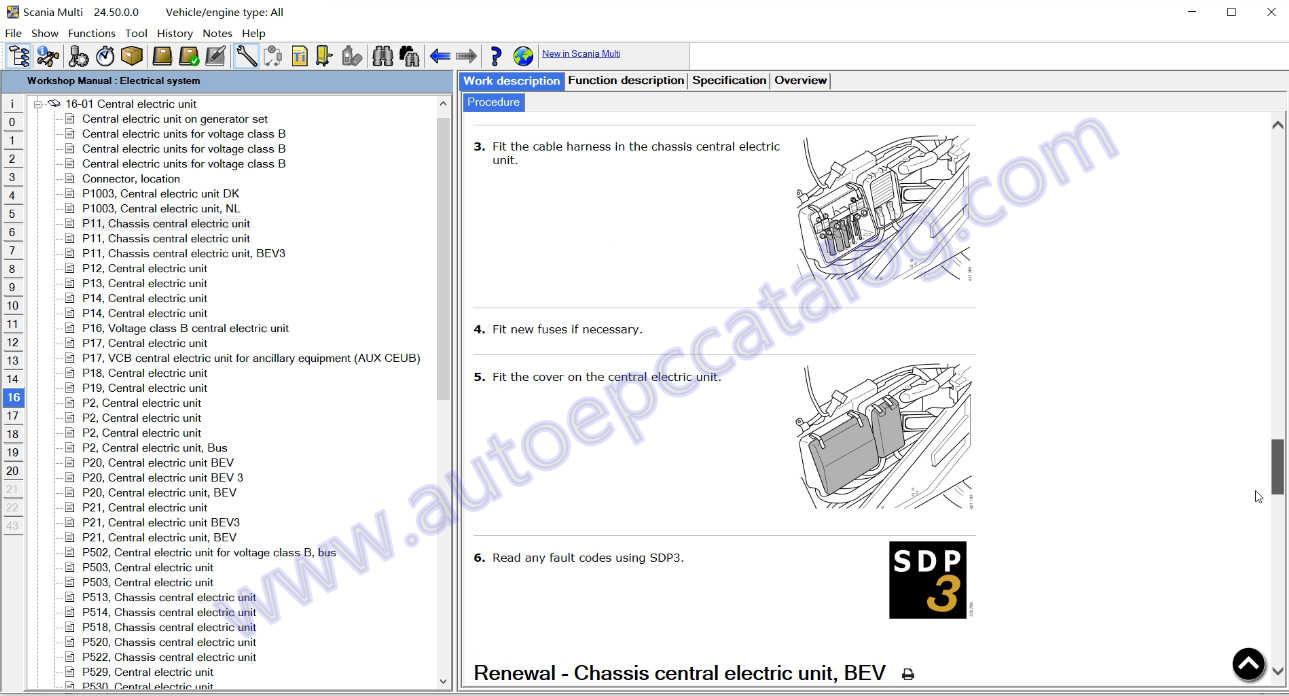1289x696 pixels.
Task: Switch to the Specification tab
Action: coord(729,81)
